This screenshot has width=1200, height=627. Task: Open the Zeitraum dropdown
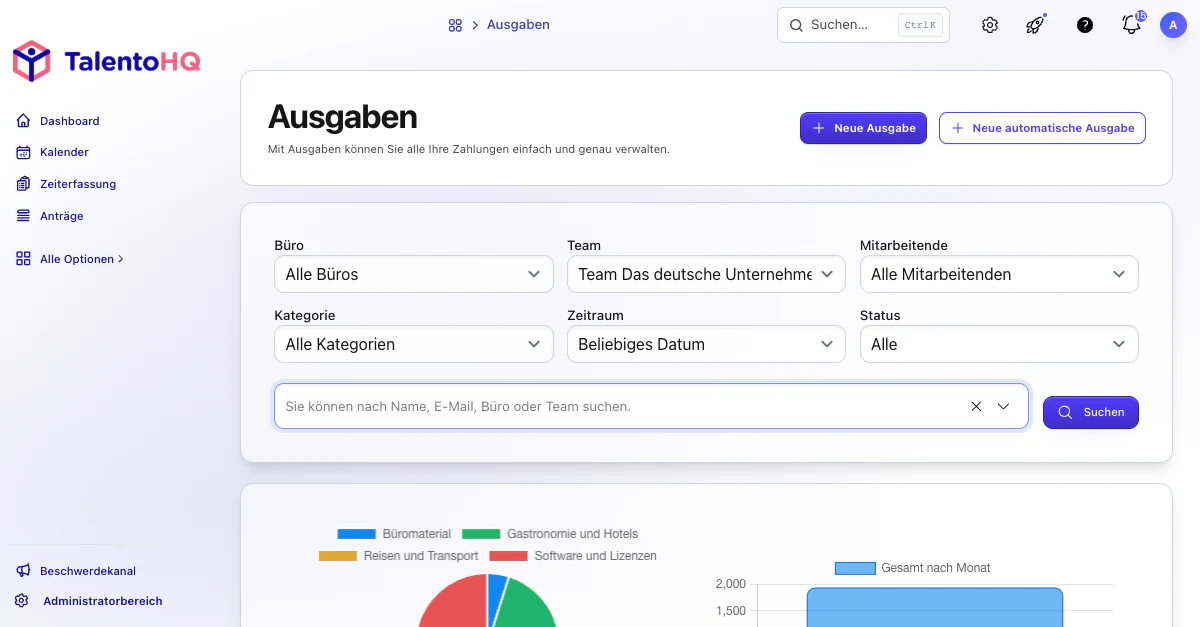coord(706,344)
